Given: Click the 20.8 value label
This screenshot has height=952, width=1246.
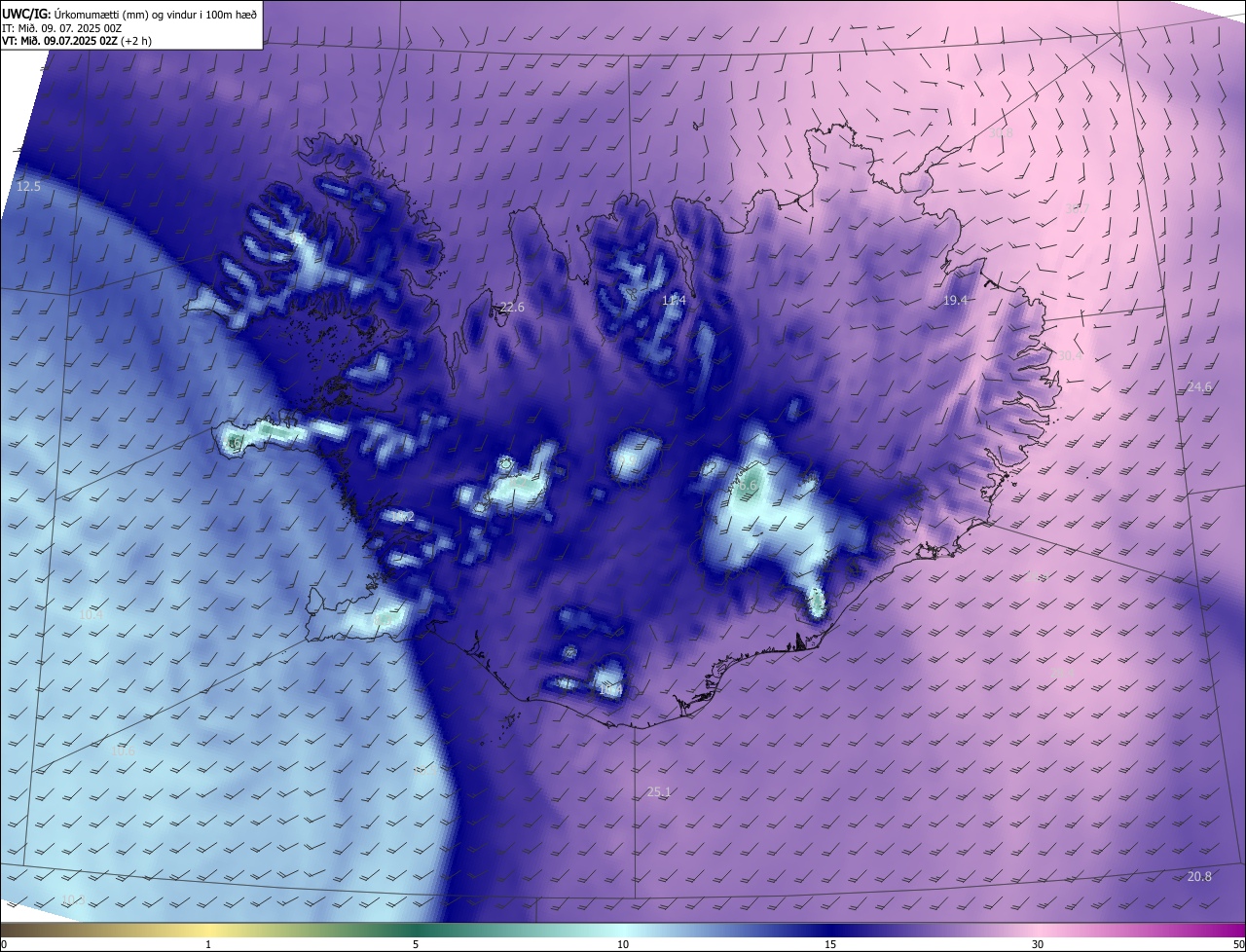Looking at the screenshot, I should coord(1199,877).
